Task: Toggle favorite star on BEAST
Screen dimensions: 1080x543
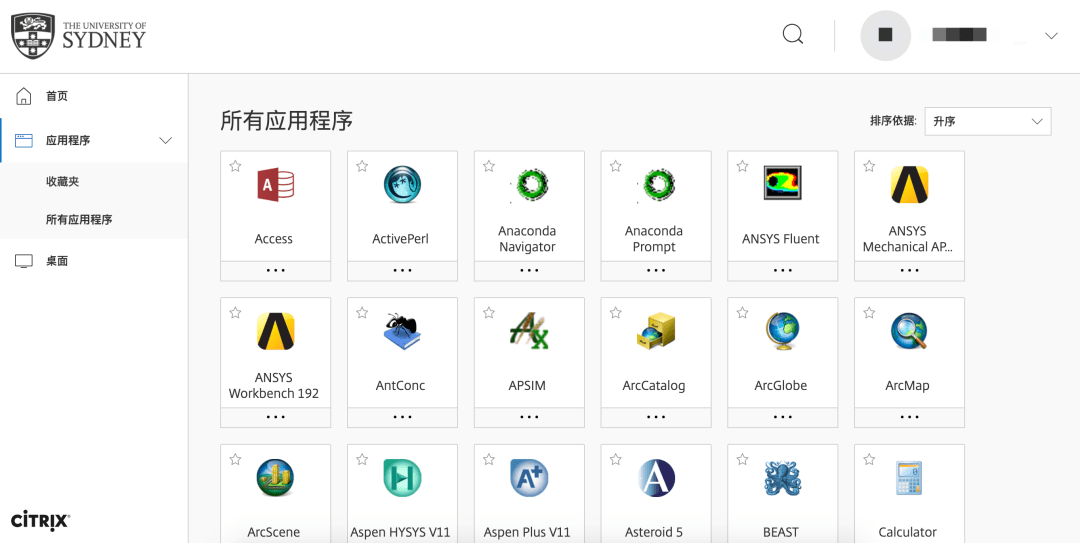Action: click(x=742, y=460)
